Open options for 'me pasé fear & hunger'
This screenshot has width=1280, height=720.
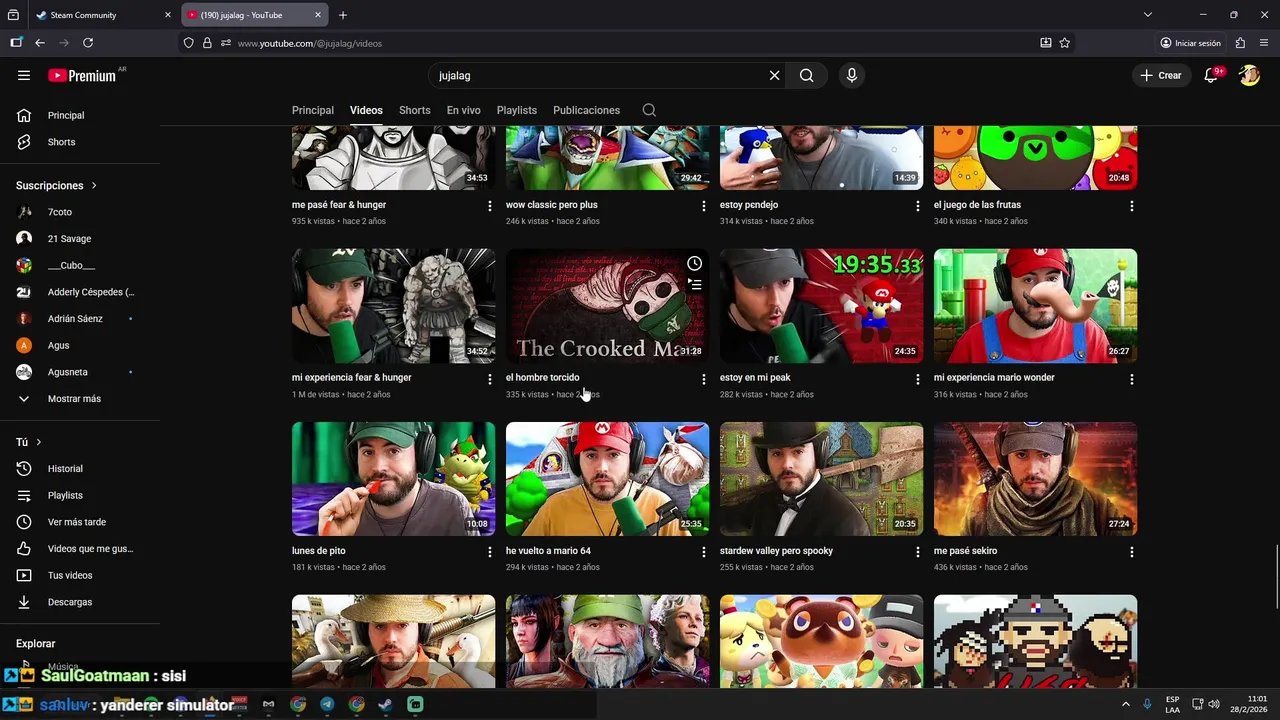(x=489, y=206)
